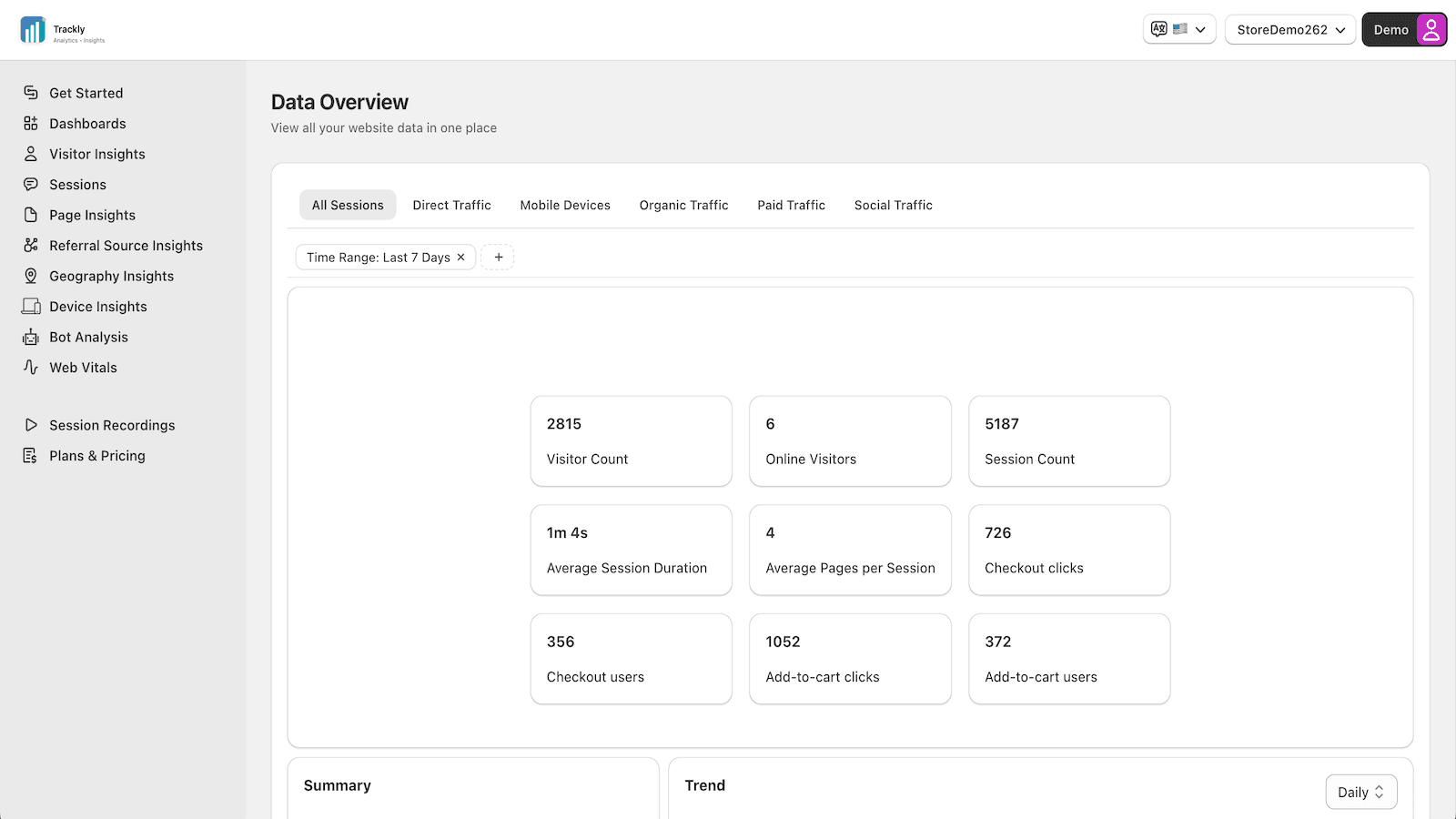Expand the StoreDemo262 store dropdown

1289,30
